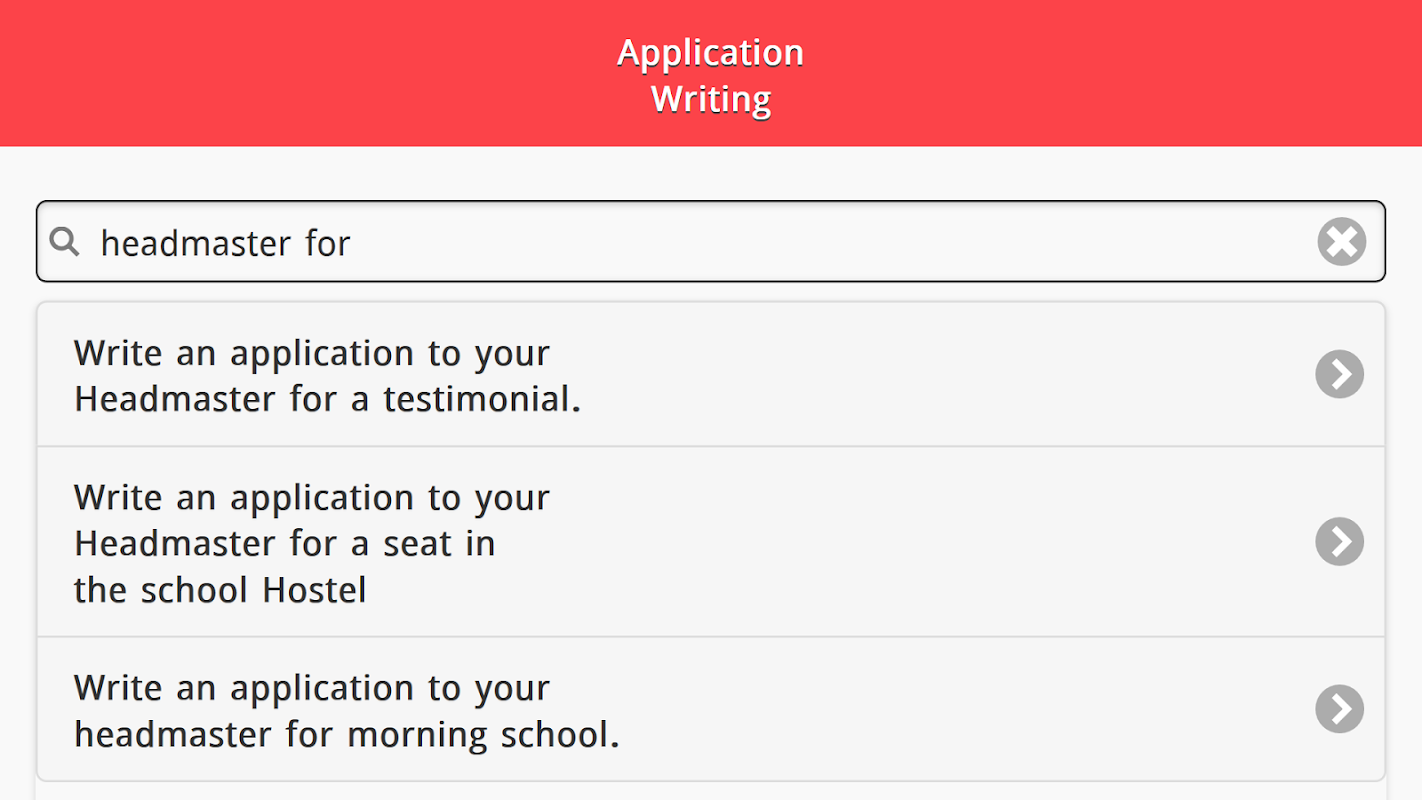Viewport: 1422px width, 800px height.
Task: Tap "headmaster for morning school." text line
Action: pos(346,735)
